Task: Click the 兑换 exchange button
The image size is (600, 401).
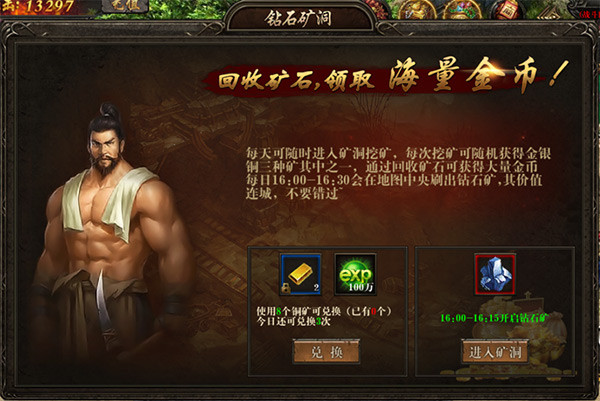Action: (x=326, y=352)
